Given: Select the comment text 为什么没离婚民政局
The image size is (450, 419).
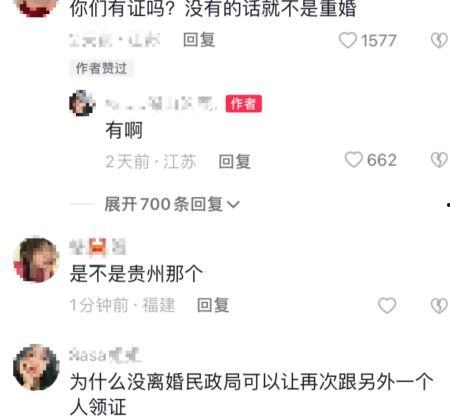Looking at the screenshot, I should tap(156, 382).
